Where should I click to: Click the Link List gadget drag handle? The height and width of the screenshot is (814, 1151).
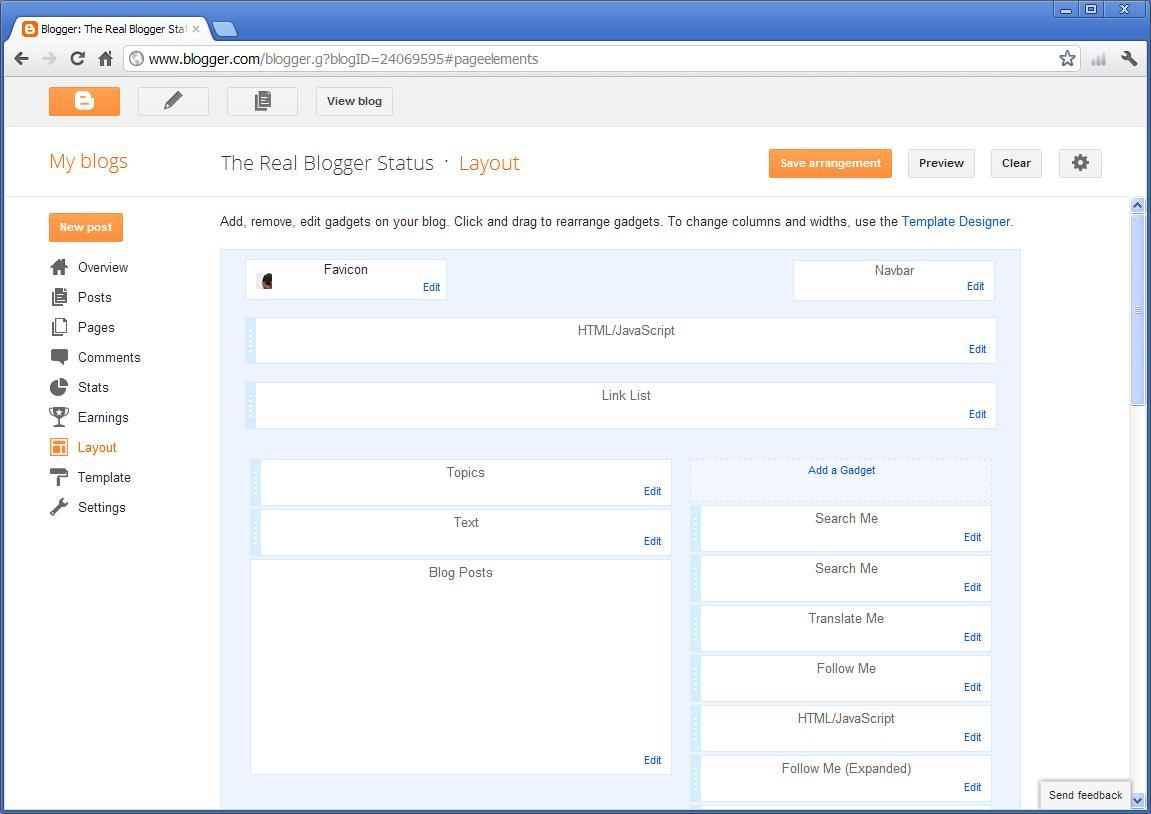[250, 405]
